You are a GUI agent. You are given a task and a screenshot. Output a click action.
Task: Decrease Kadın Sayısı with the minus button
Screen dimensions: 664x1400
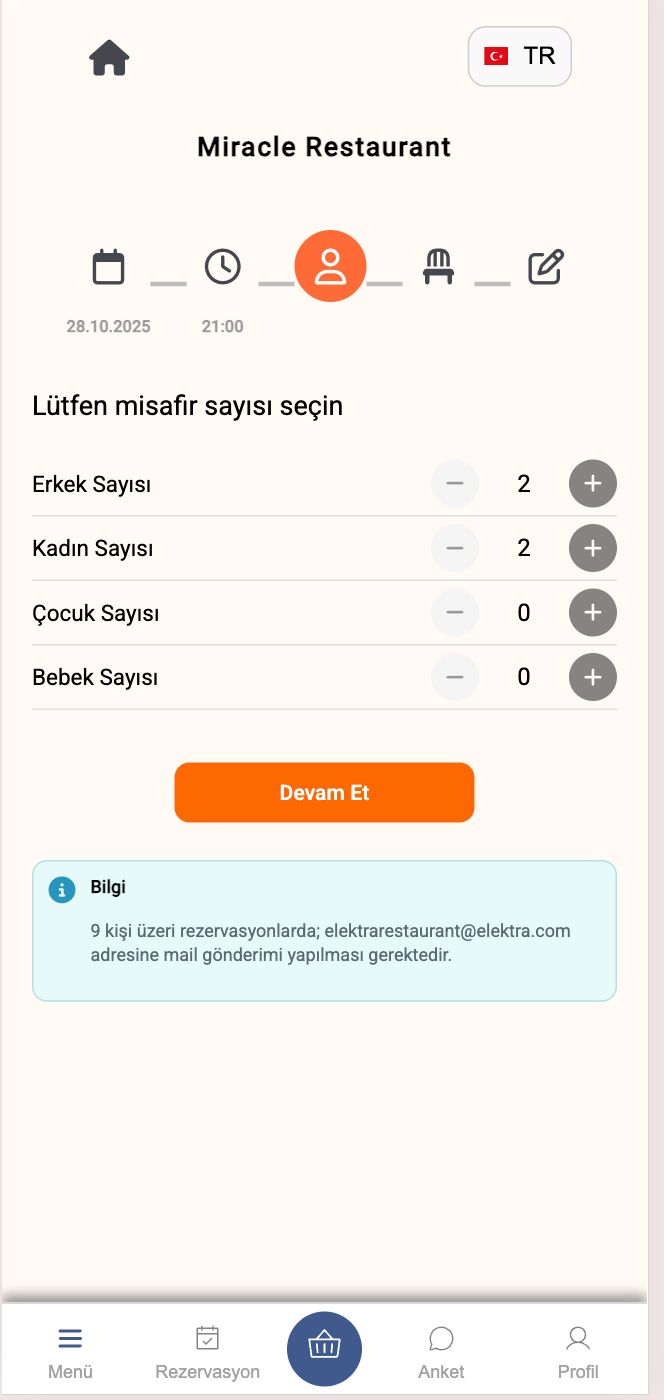(x=454, y=548)
